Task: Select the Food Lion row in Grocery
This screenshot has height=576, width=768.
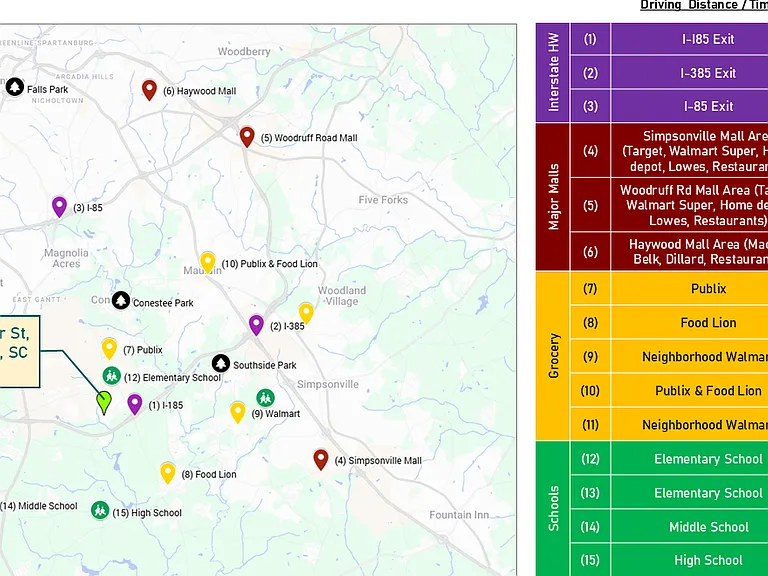Action: (670, 323)
